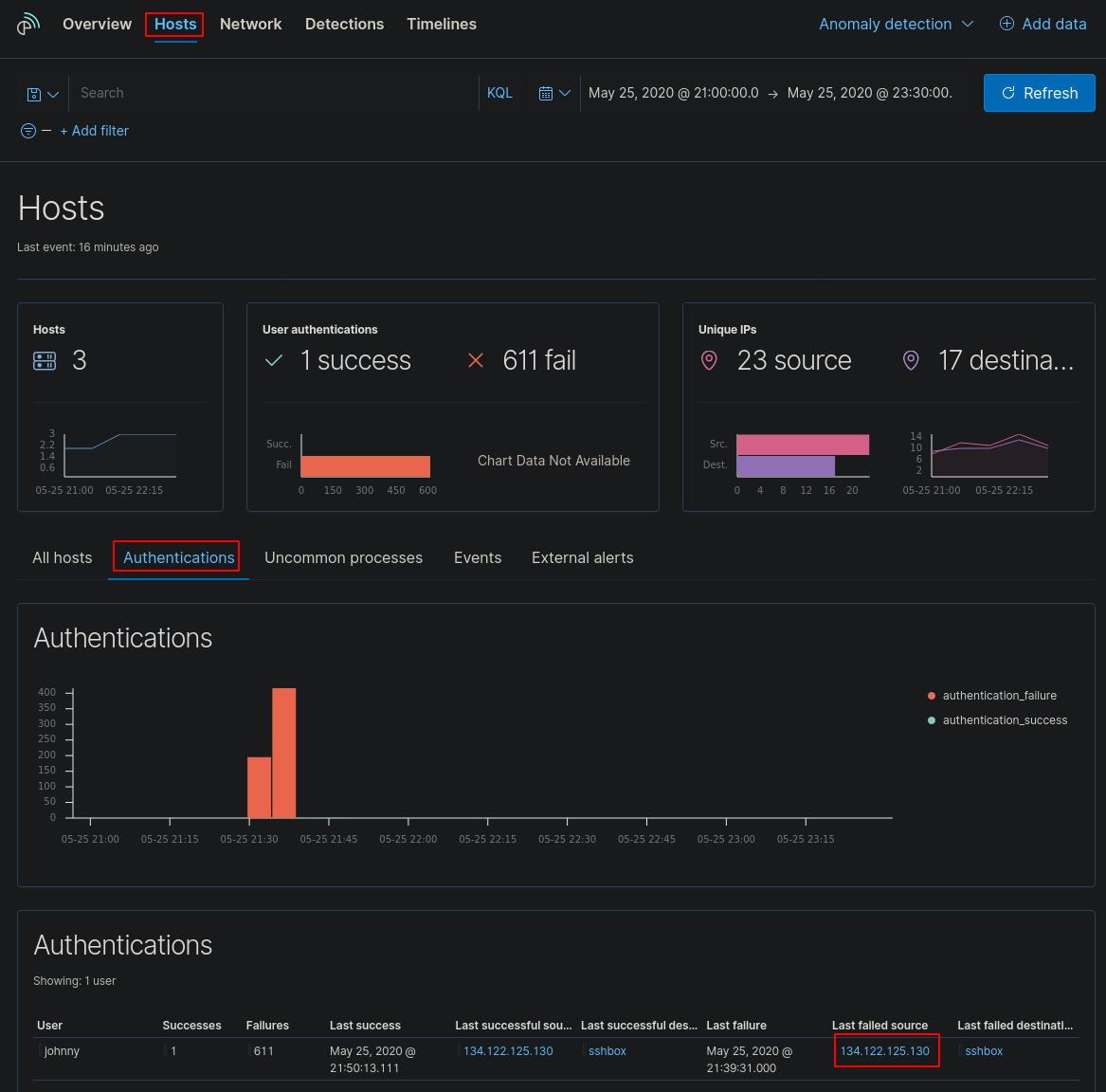
Task: Open last failed source IP 134.122.125.130 link
Action: [884, 1051]
